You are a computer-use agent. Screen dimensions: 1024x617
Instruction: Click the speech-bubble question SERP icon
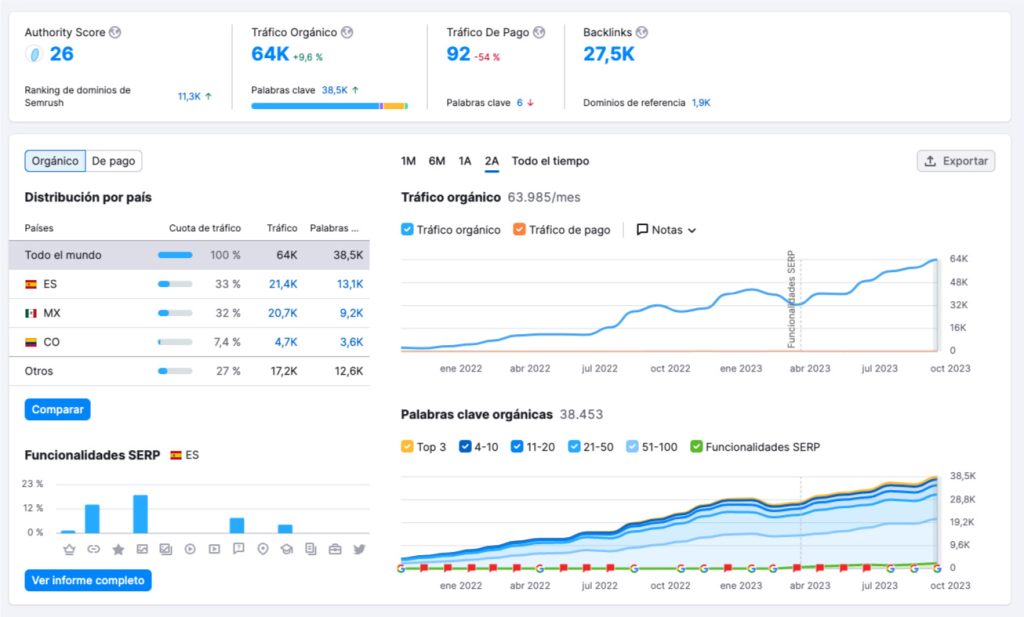coord(238,549)
